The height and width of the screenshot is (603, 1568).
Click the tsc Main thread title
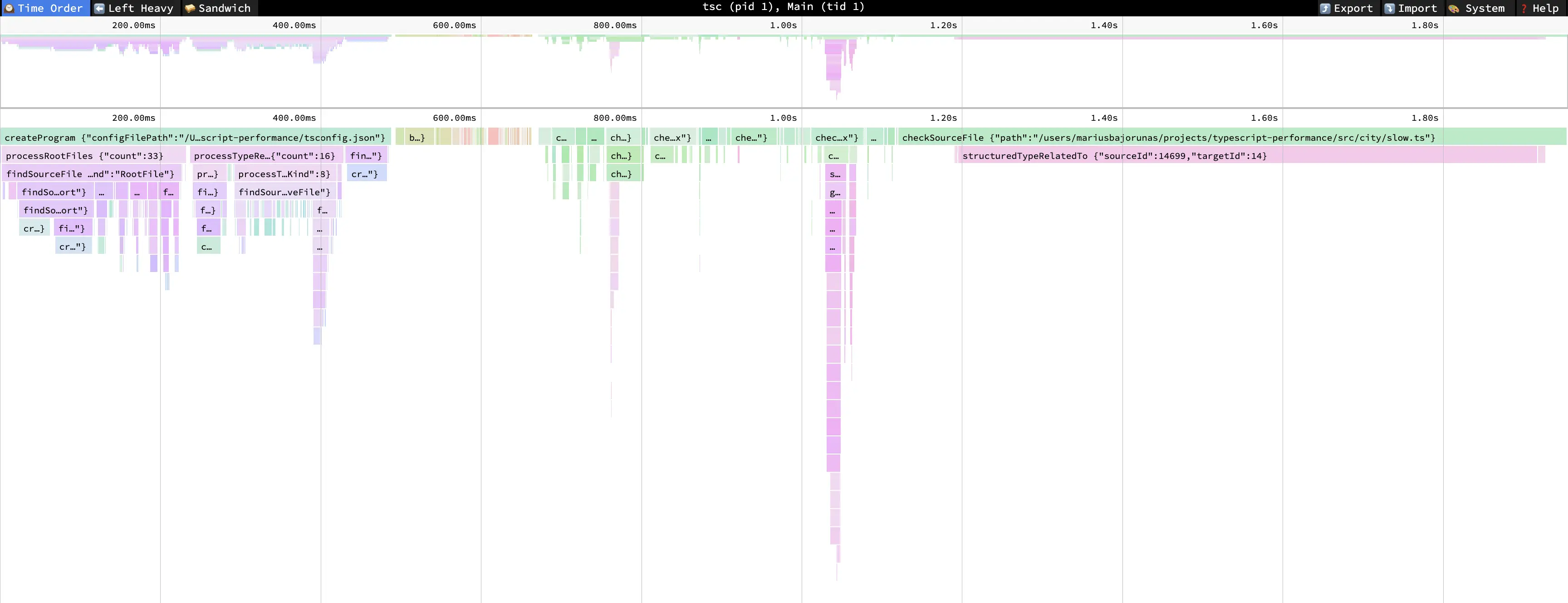tap(784, 7)
